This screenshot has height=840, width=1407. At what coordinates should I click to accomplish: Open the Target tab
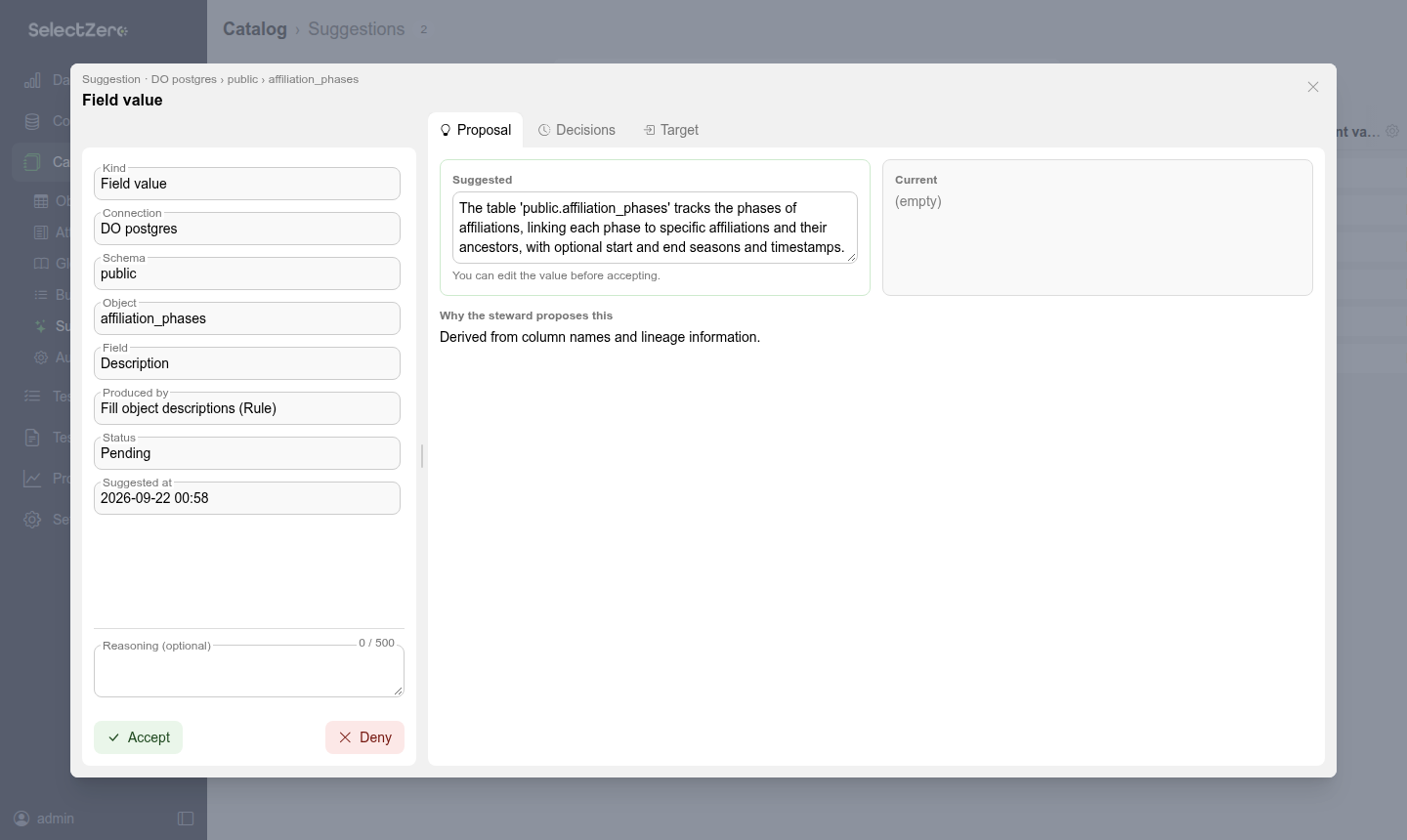pyautogui.click(x=670, y=130)
